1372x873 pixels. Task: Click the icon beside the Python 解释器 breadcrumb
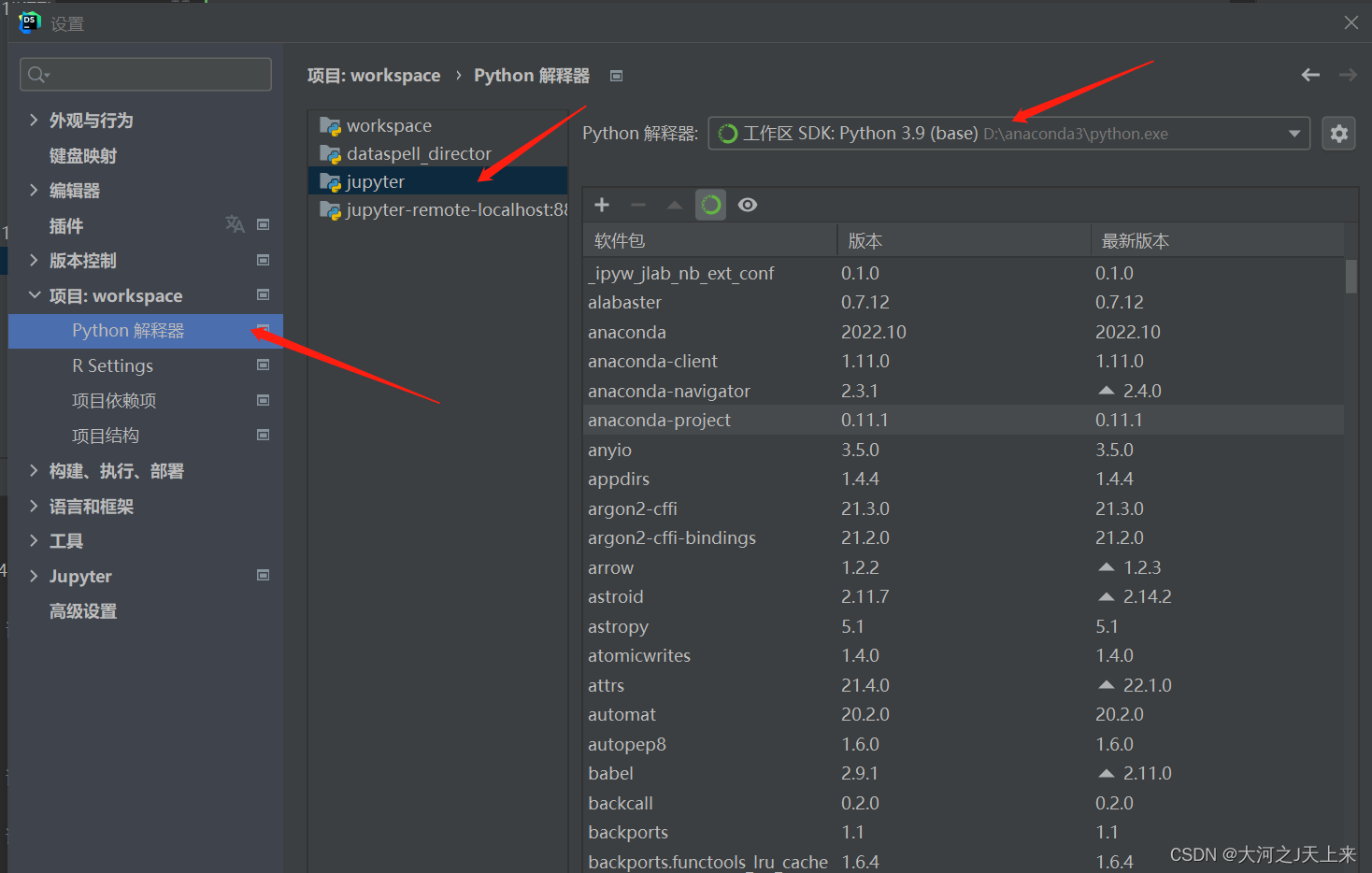pyautogui.click(x=616, y=76)
